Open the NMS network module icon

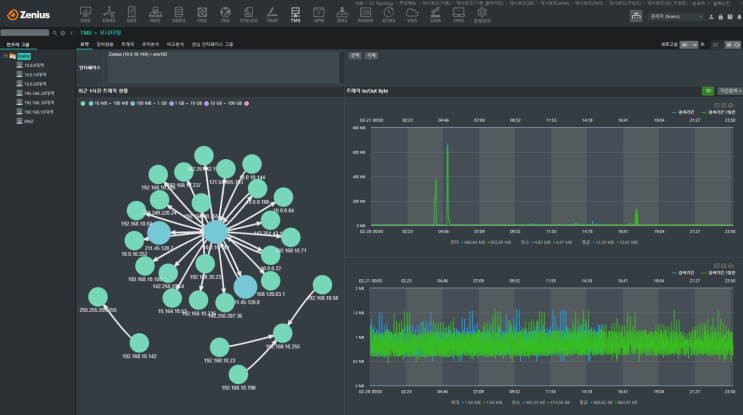tap(156, 13)
